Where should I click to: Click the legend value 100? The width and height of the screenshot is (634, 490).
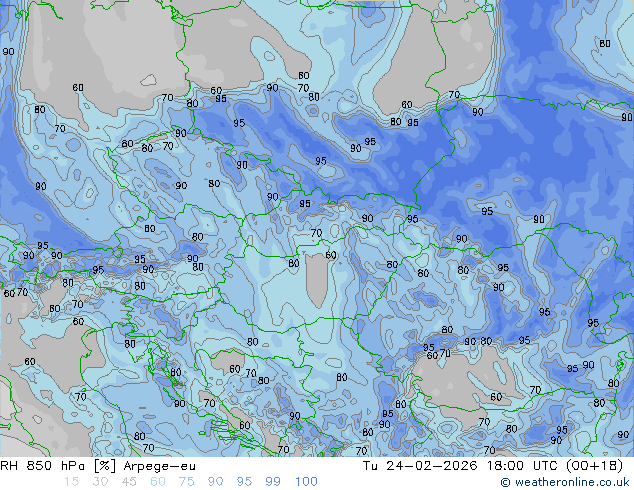click(x=306, y=482)
